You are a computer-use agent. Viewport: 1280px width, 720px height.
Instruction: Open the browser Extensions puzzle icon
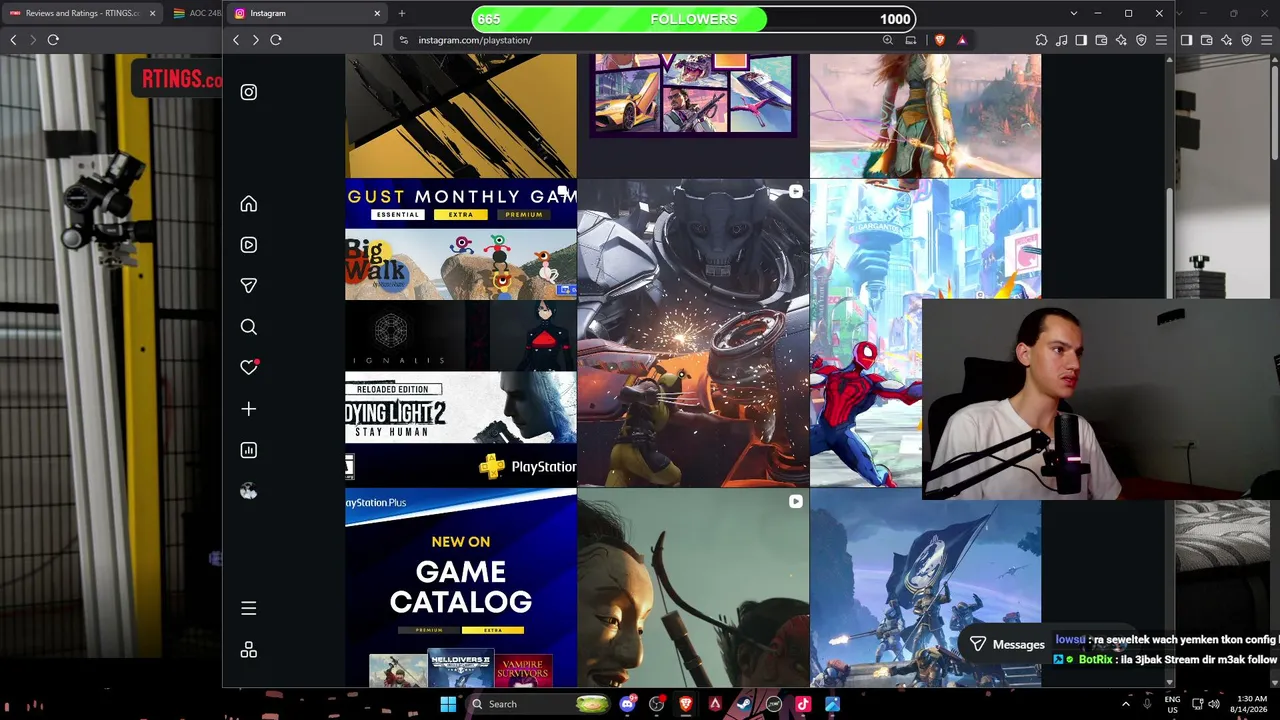[1042, 40]
